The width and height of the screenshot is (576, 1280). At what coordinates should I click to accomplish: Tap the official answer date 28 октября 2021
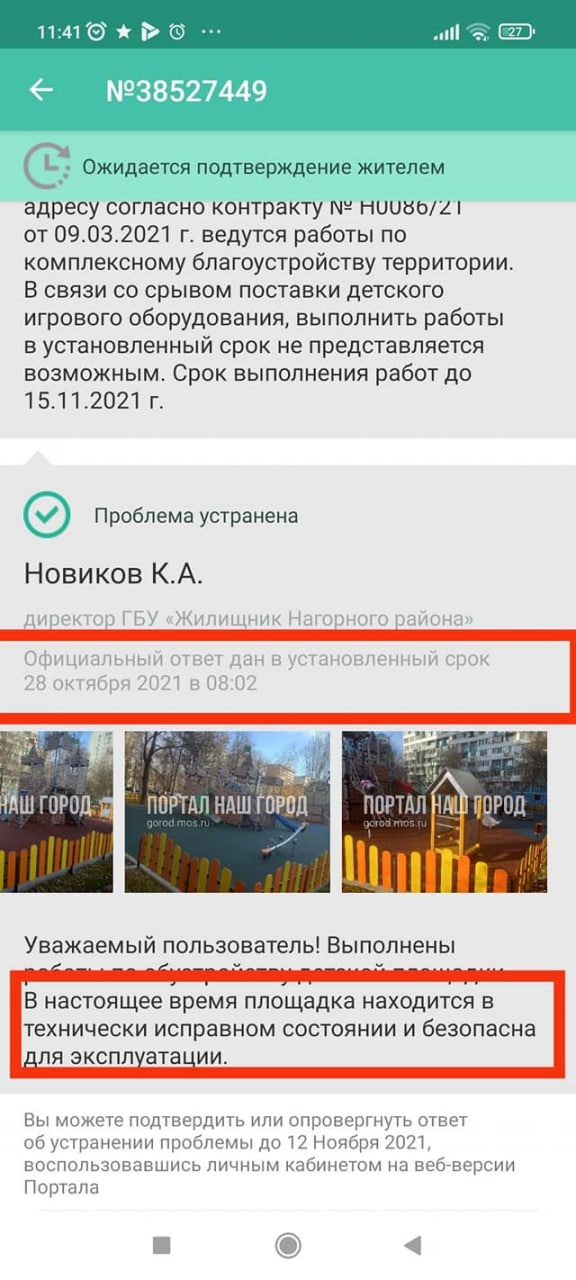(140, 684)
